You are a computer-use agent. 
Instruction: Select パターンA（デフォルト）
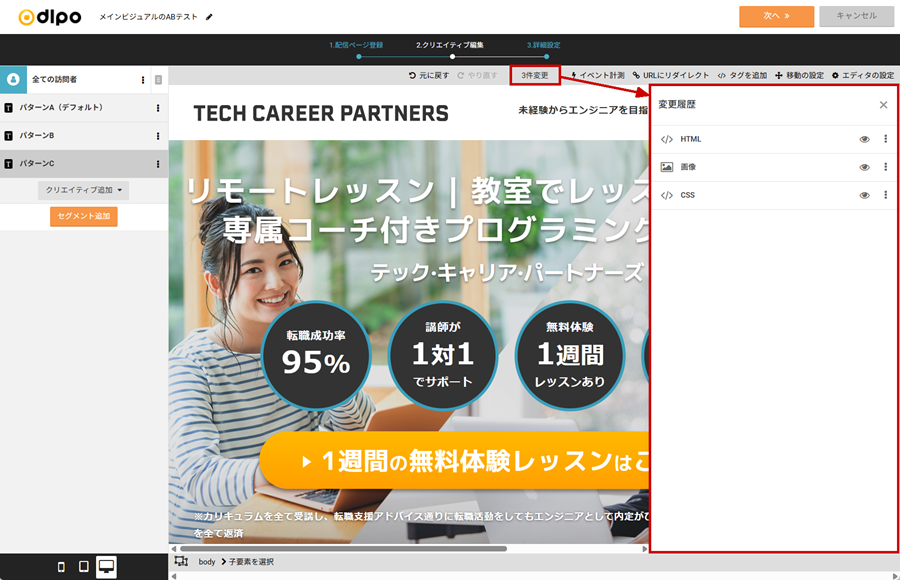pos(84,107)
